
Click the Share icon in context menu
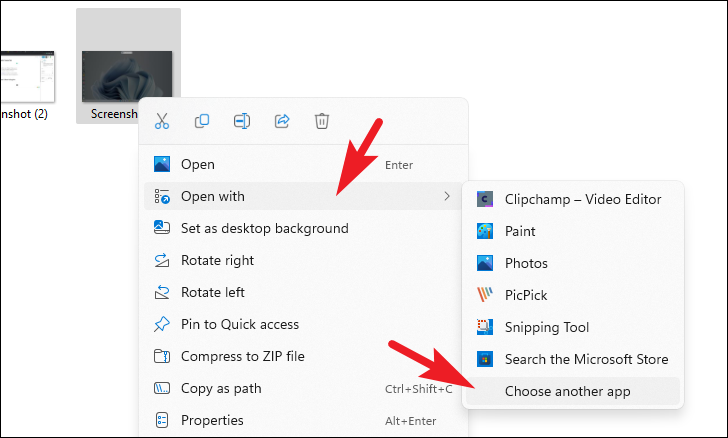[282, 121]
